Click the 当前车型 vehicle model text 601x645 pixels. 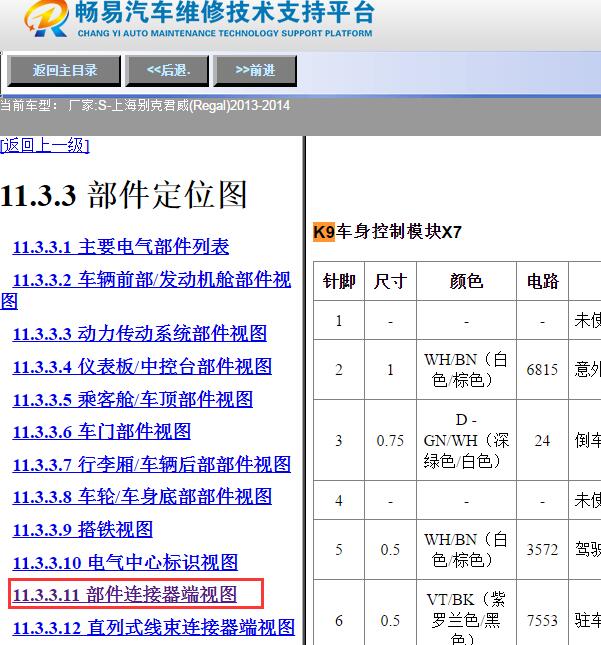[145, 106]
